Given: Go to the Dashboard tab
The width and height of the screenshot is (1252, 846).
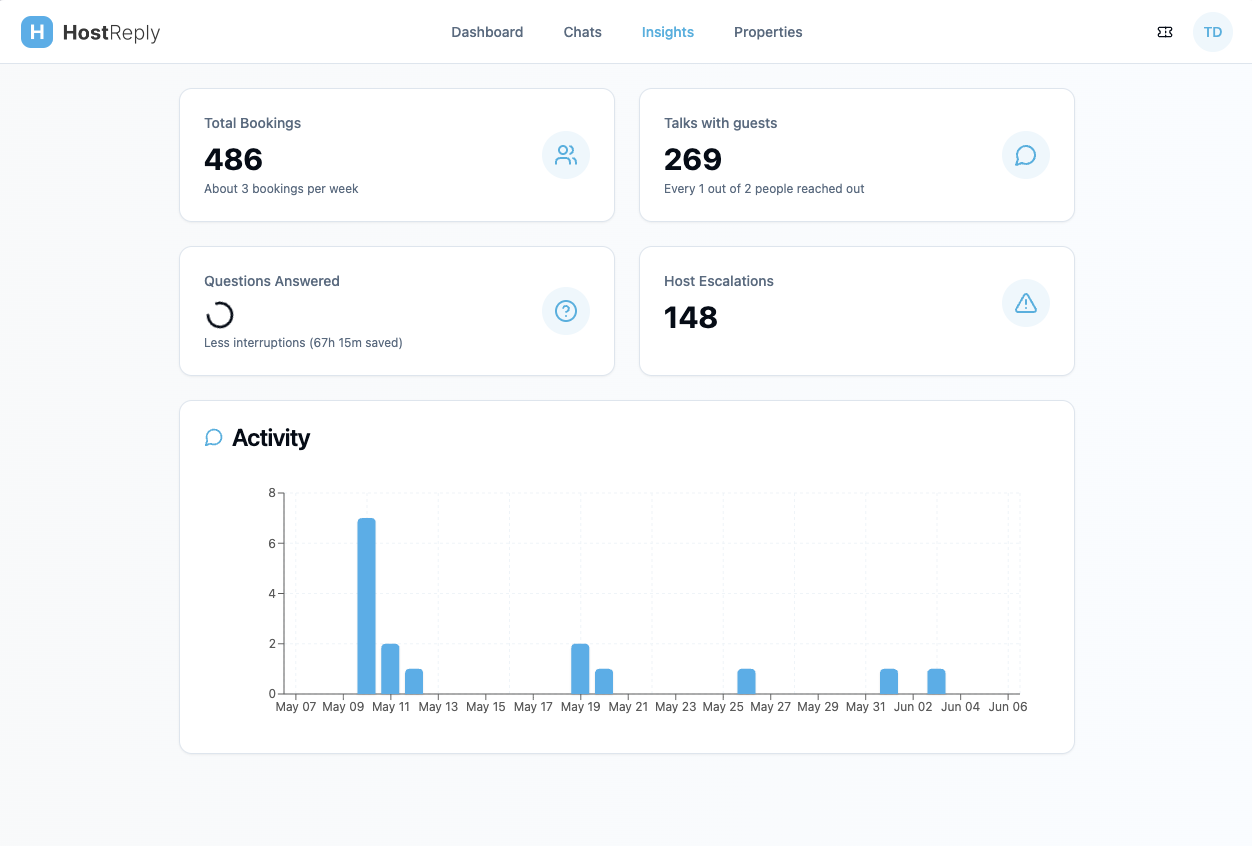Looking at the screenshot, I should point(487,32).
